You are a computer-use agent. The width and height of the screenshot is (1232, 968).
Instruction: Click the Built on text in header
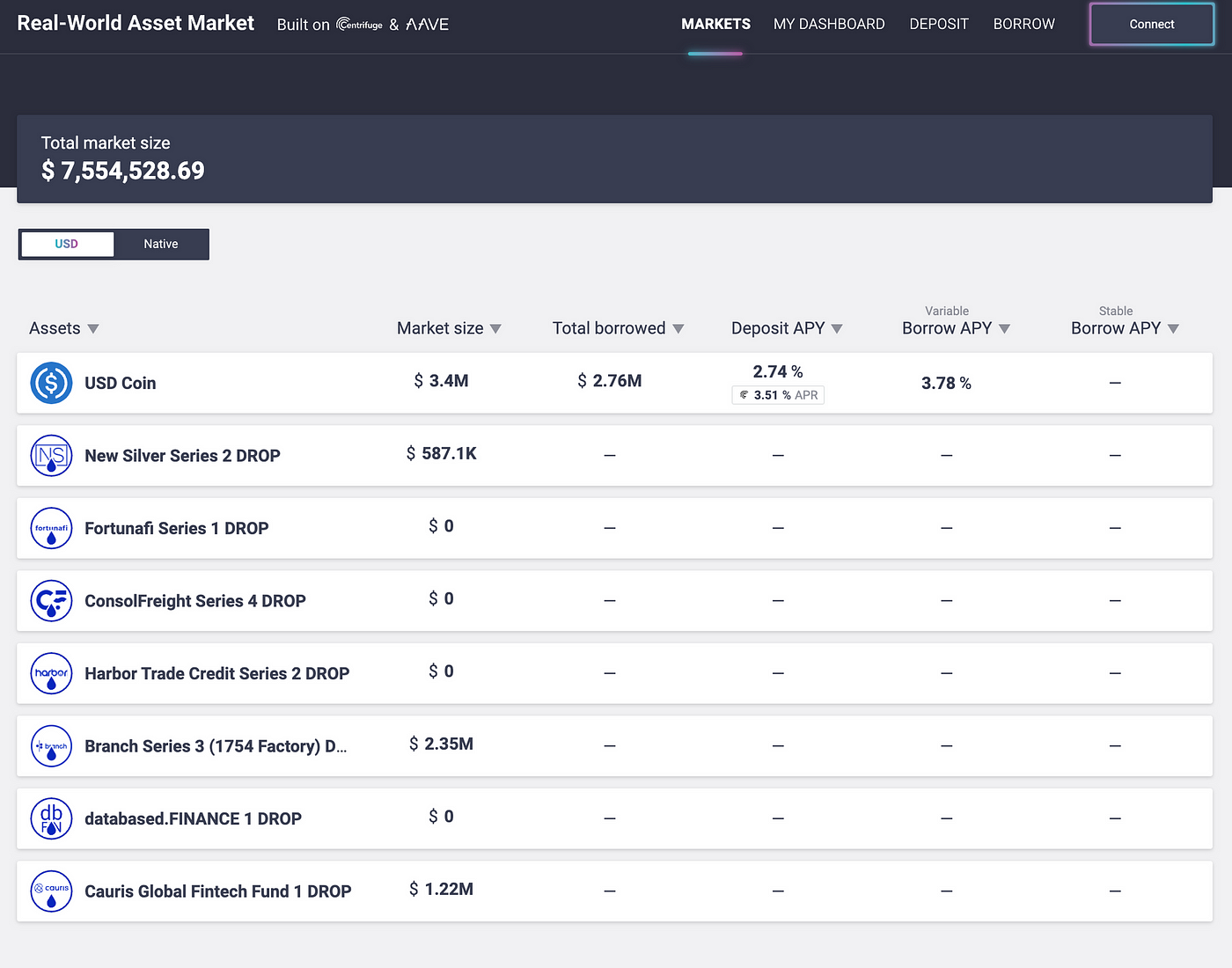(x=304, y=25)
